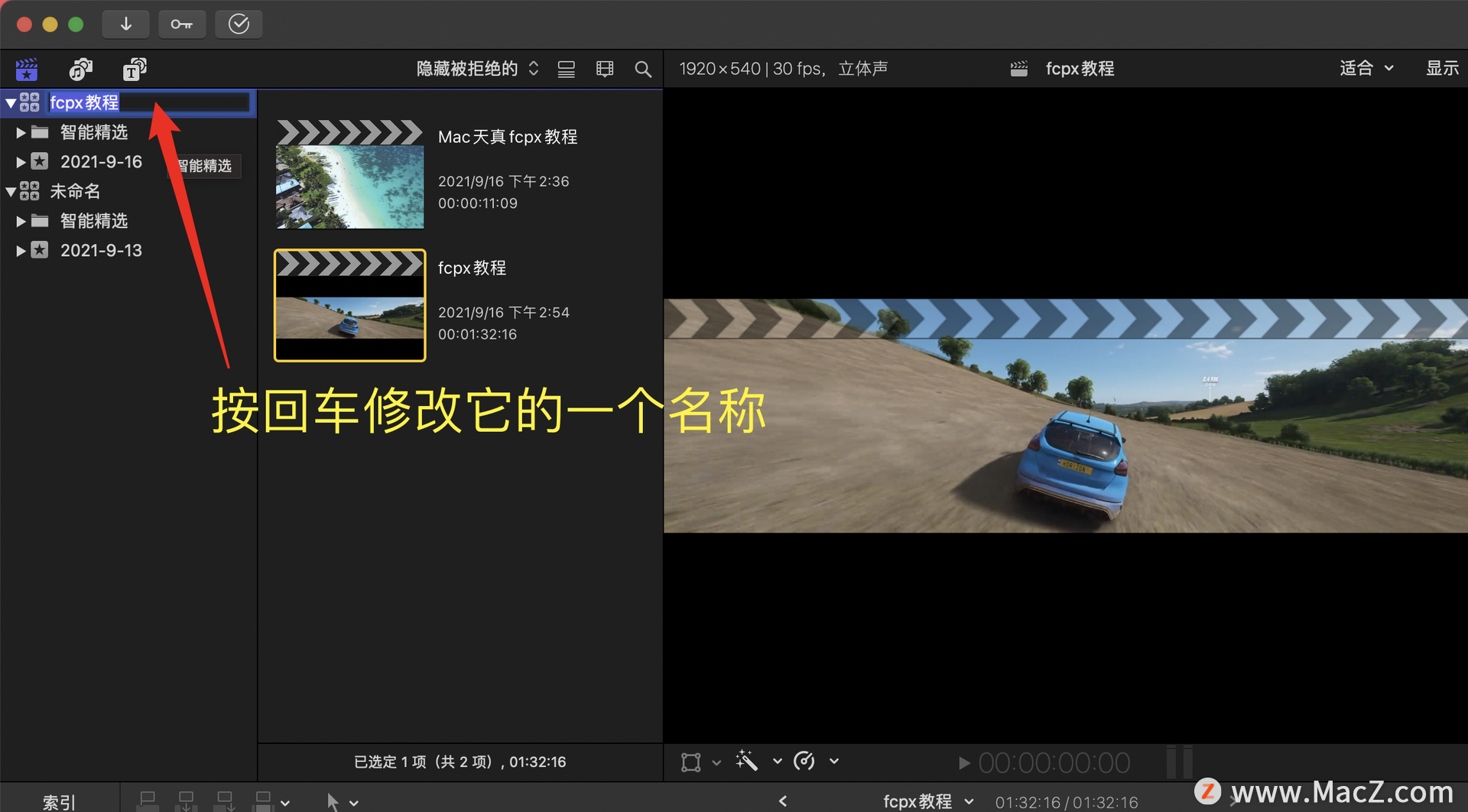This screenshot has width=1468, height=812.
Task: Open clip appearance filmstrip options
Action: point(605,70)
